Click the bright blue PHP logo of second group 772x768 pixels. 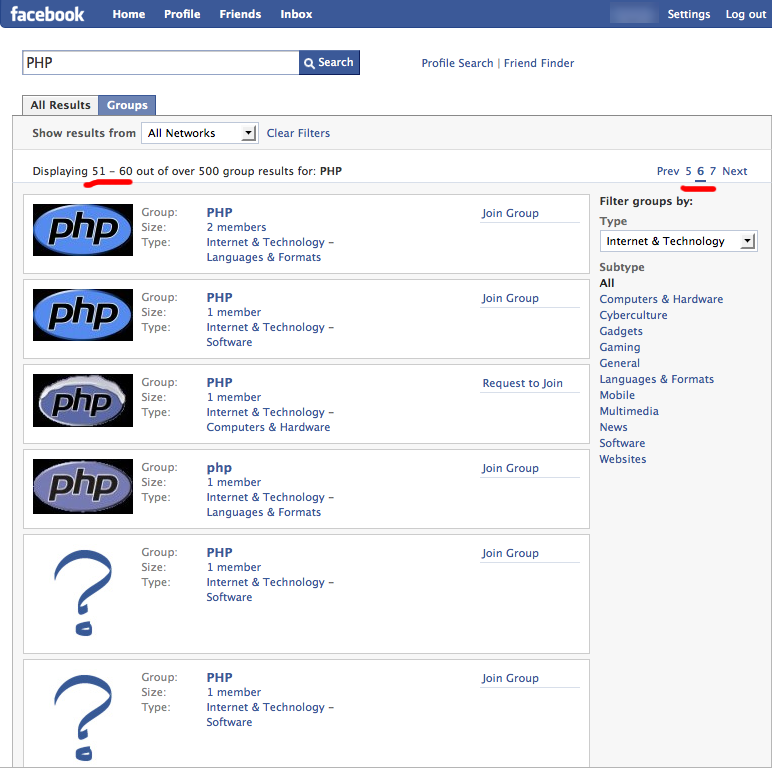pos(83,315)
